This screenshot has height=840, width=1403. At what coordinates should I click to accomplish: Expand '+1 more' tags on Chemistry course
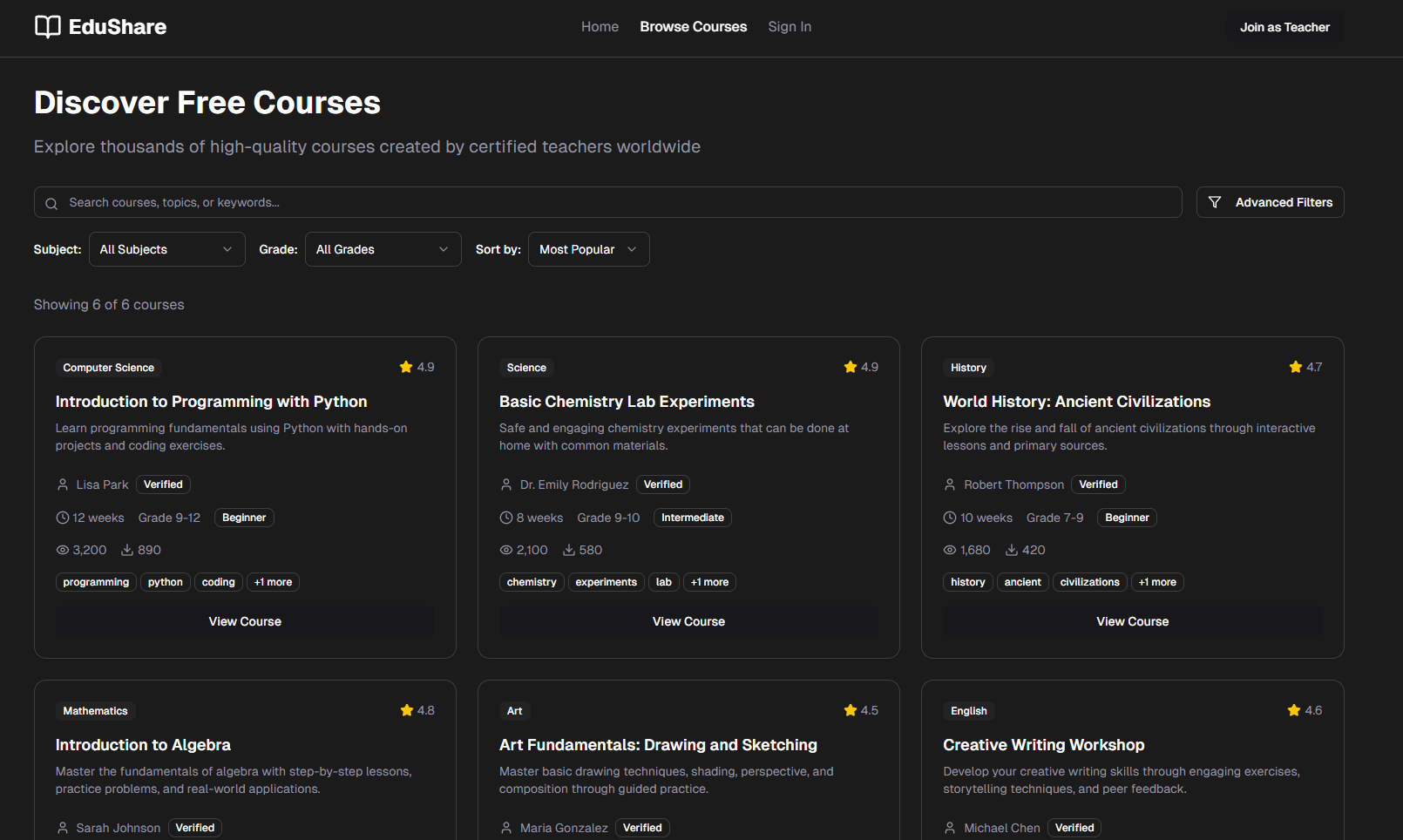pyautogui.click(x=709, y=582)
